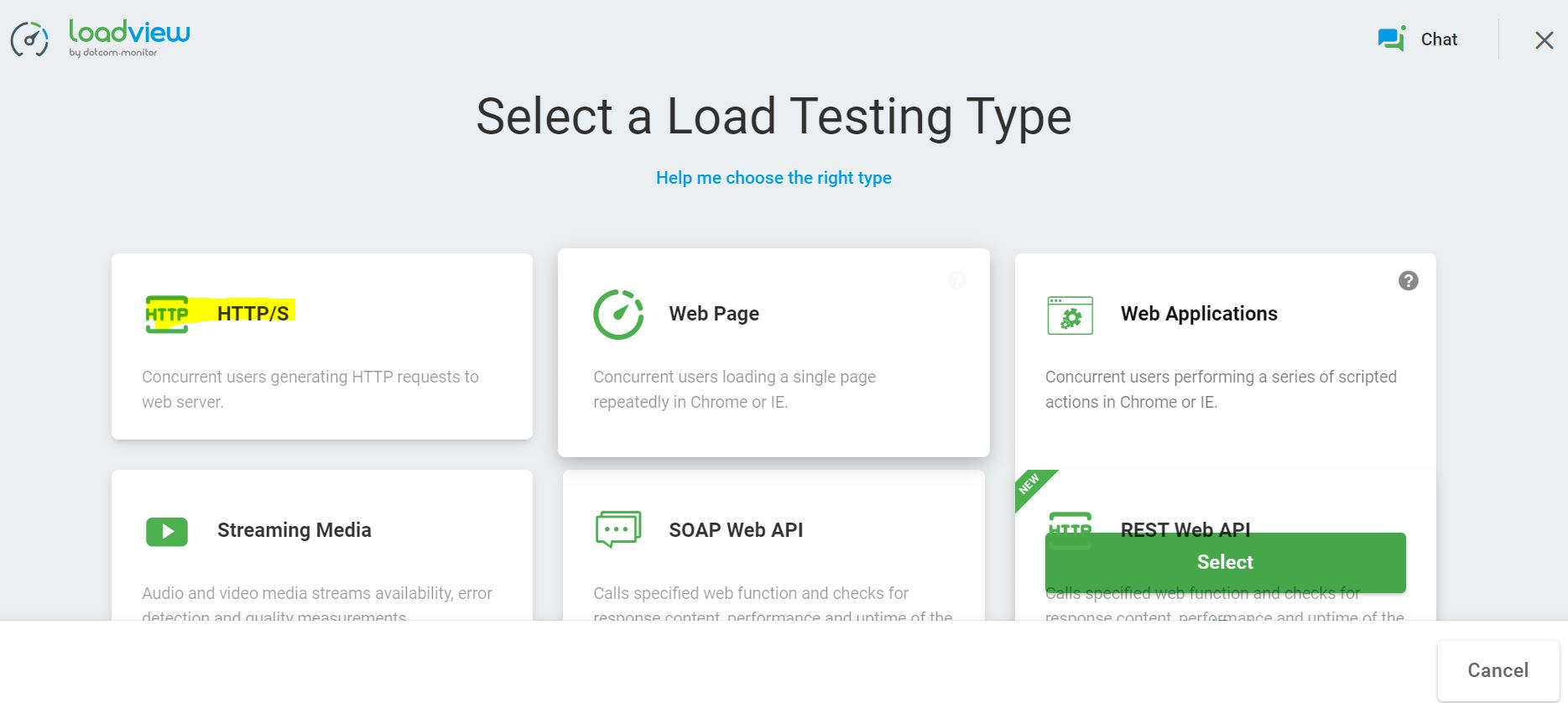The height and width of the screenshot is (703, 1568).
Task: Pick the Web Applications card title
Action: coord(1199,314)
